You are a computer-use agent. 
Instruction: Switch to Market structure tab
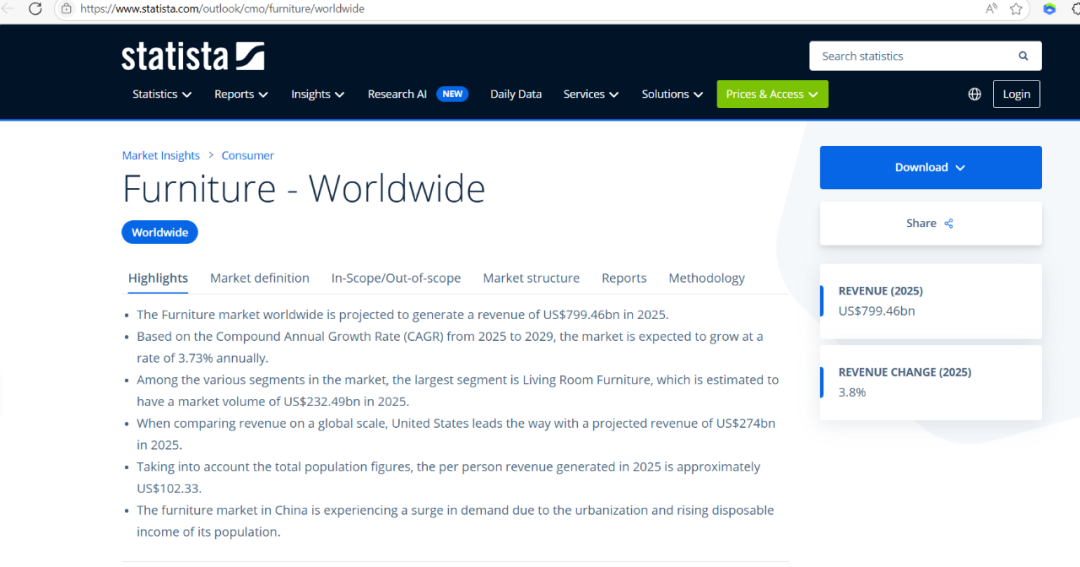[531, 278]
